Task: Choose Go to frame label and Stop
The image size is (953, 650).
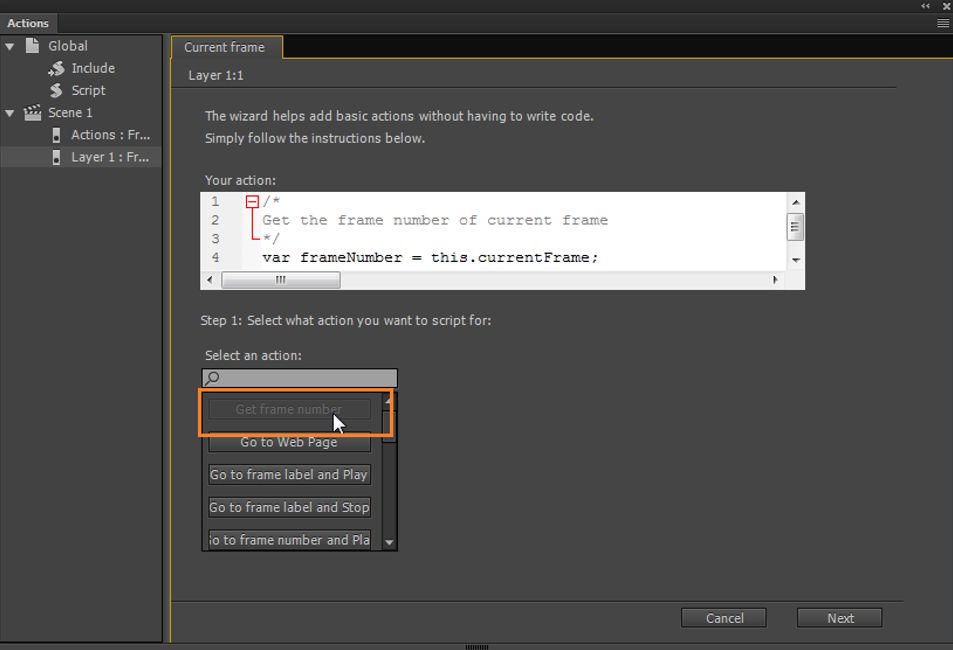Action: tap(289, 507)
